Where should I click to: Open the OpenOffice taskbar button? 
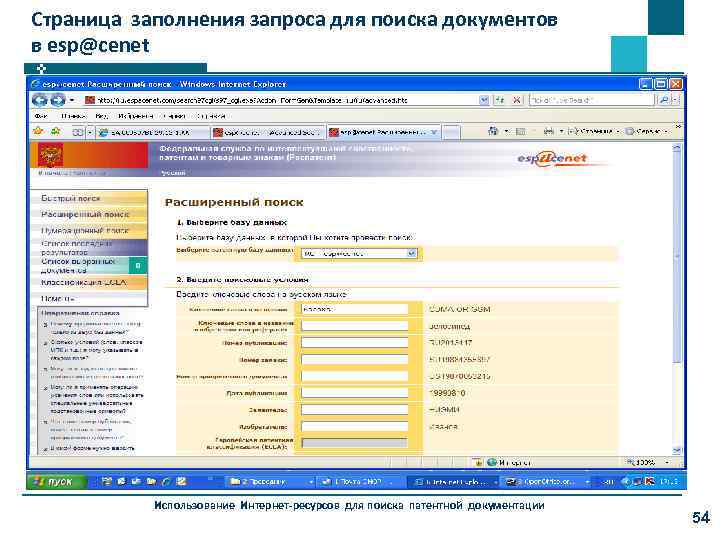(546, 482)
